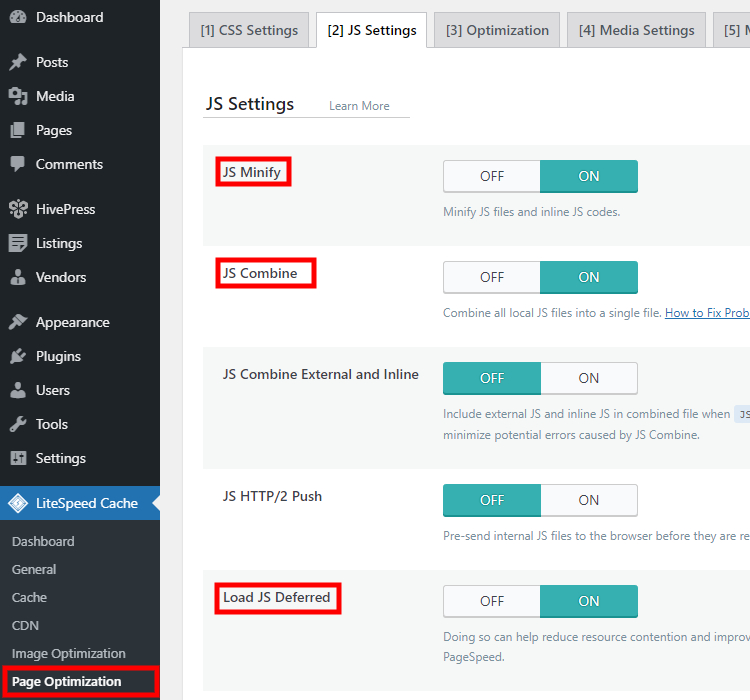This screenshot has height=700, width=750.
Task: Open the Media Settings tab
Action: click(636, 30)
